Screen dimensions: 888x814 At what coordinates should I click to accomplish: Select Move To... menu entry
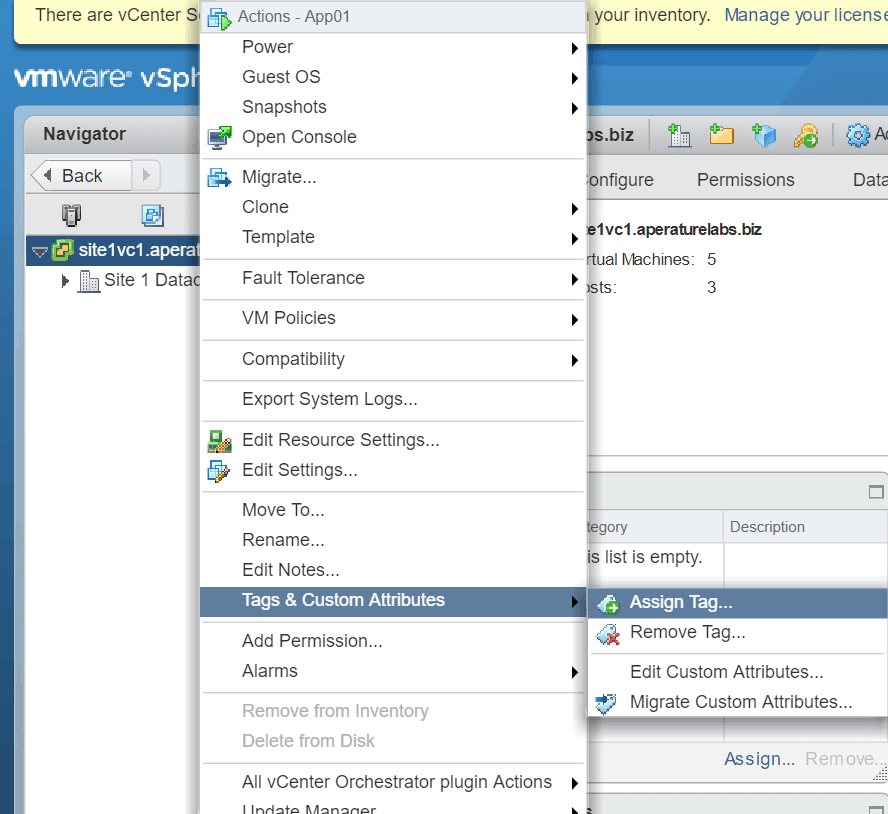[x=393, y=510]
